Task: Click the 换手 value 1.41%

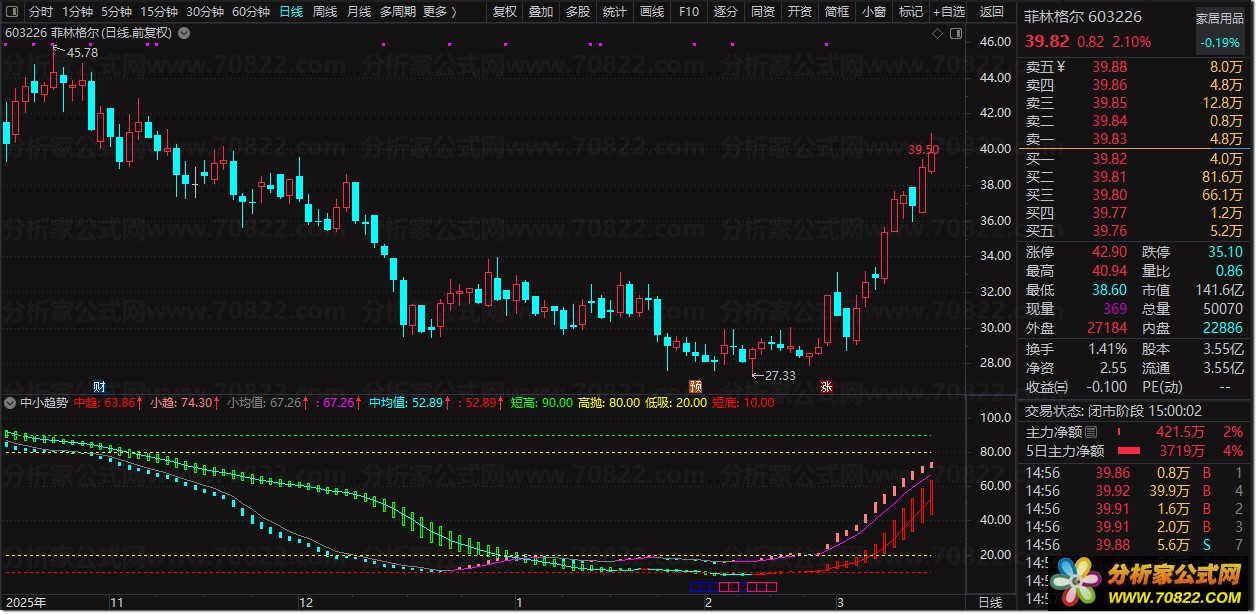Action: coord(1107,349)
